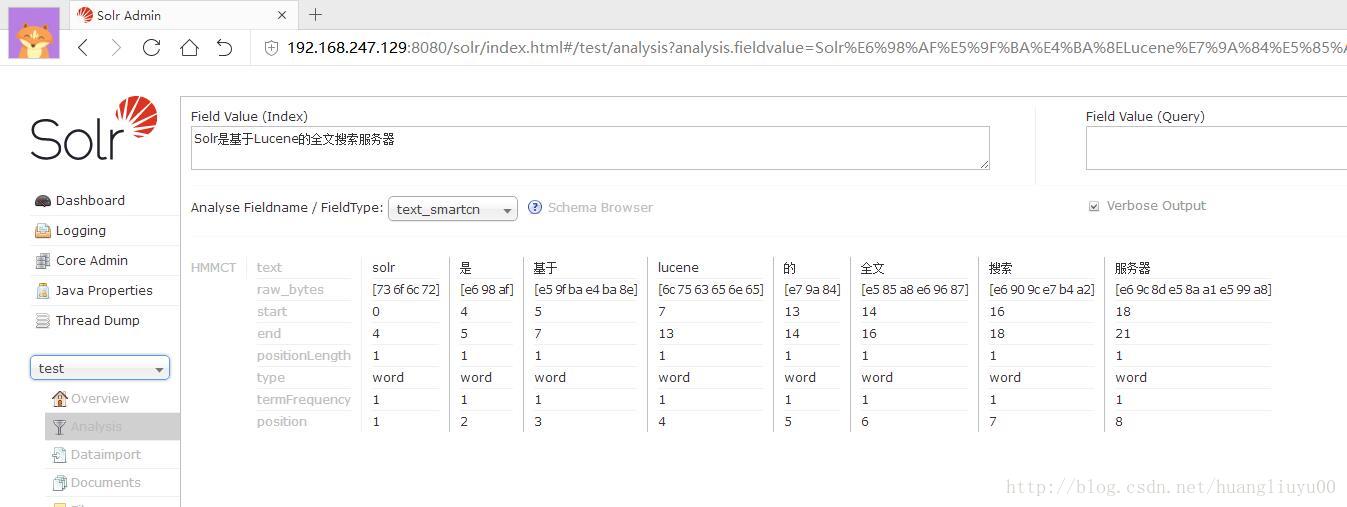The image size is (1347, 507).
Task: Click the Documents page icon
Action: point(60,483)
